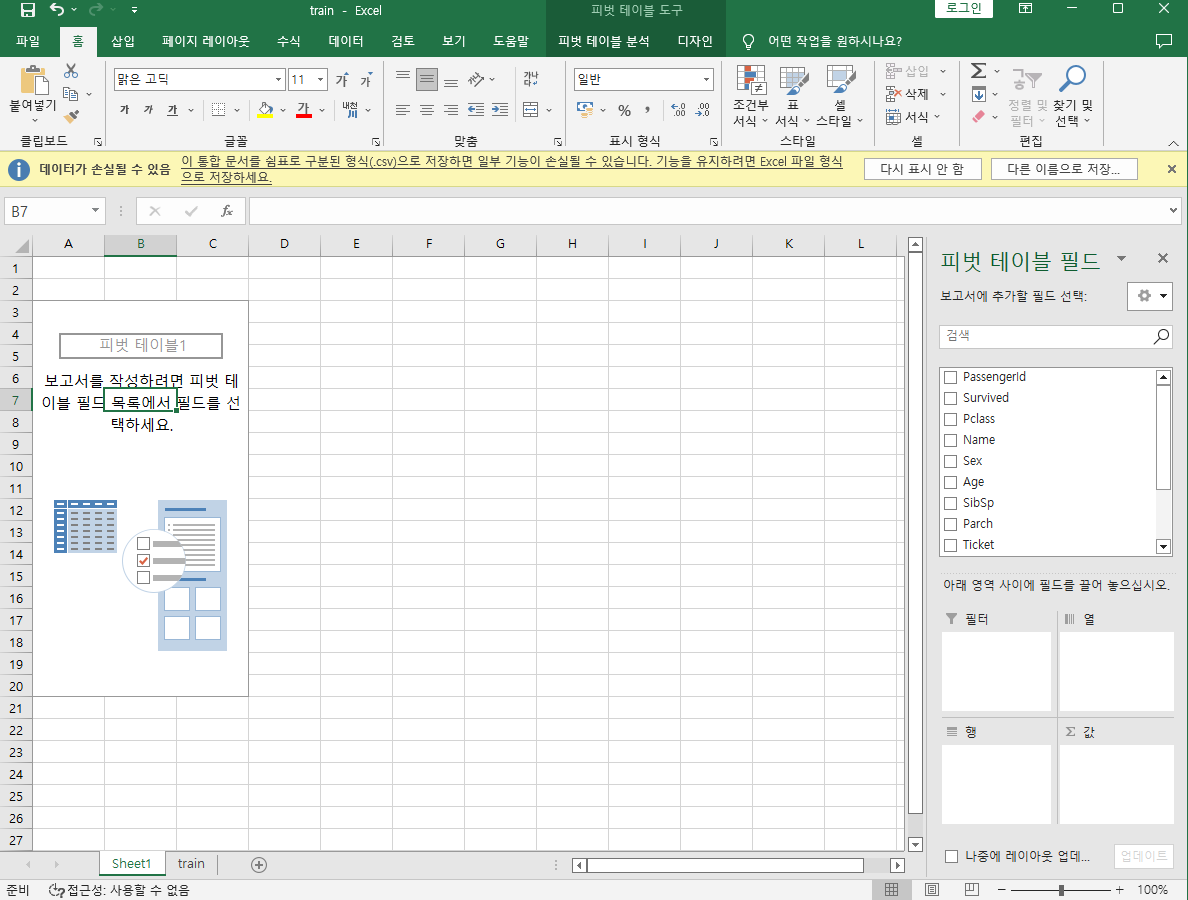This screenshot has width=1188, height=900.
Task: Check the Pclass field checkbox
Action: pyautogui.click(x=950, y=420)
